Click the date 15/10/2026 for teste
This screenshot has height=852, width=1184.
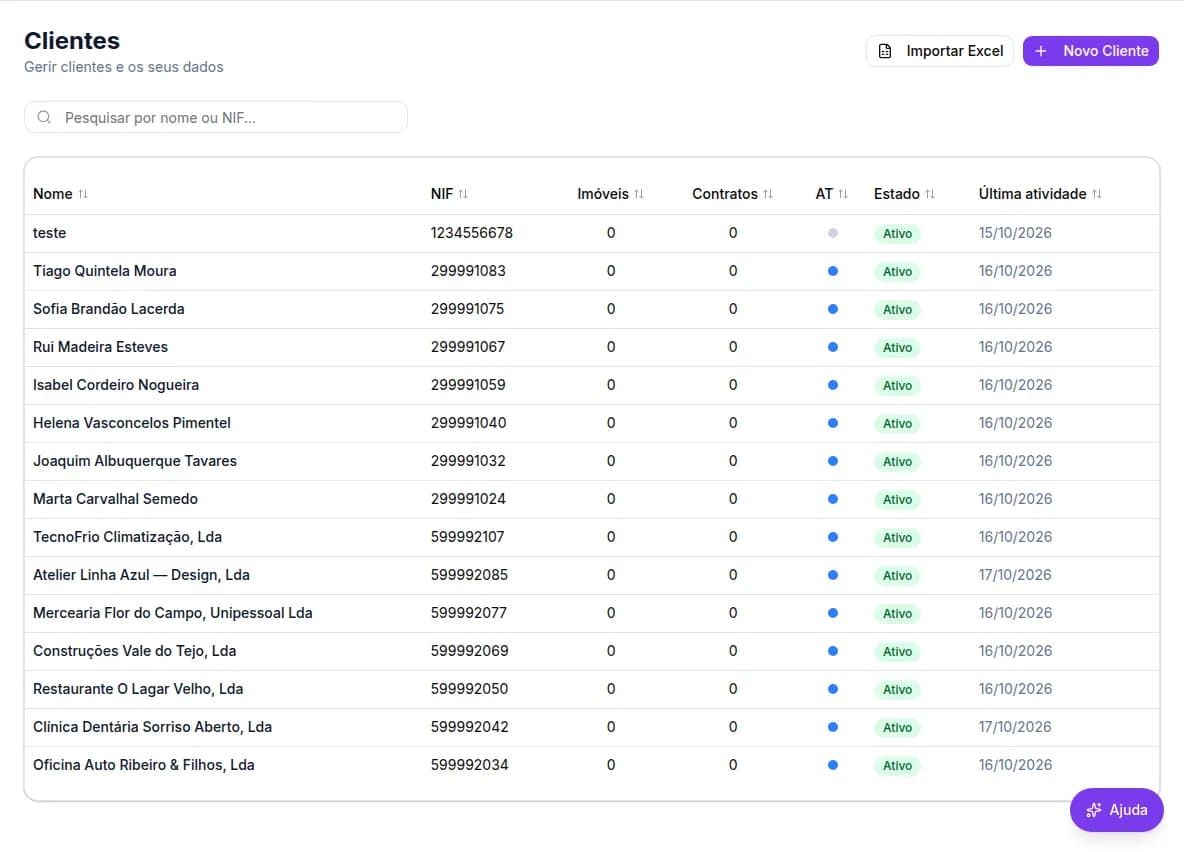click(x=1015, y=233)
